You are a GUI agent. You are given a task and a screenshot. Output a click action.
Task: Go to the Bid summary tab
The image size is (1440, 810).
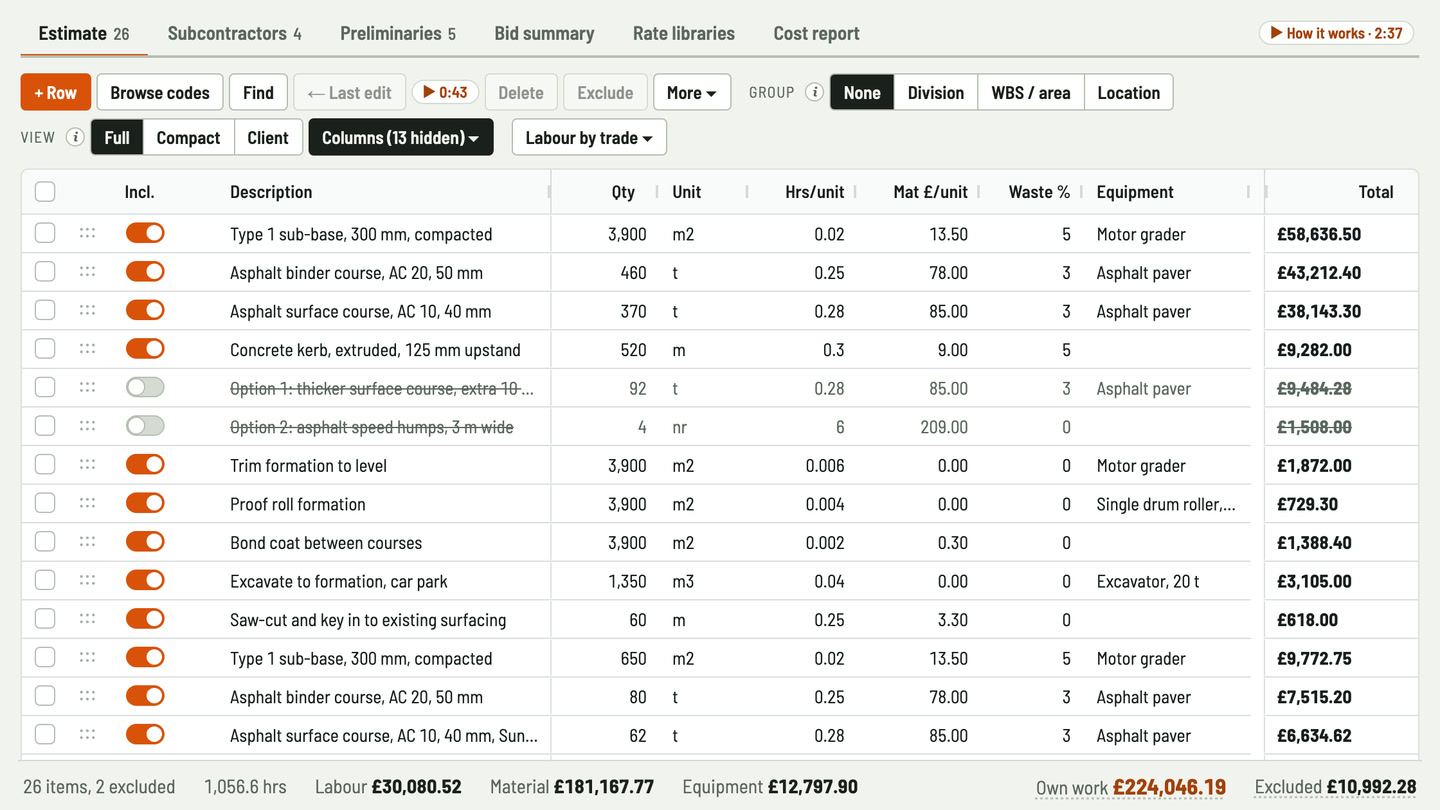coord(544,33)
